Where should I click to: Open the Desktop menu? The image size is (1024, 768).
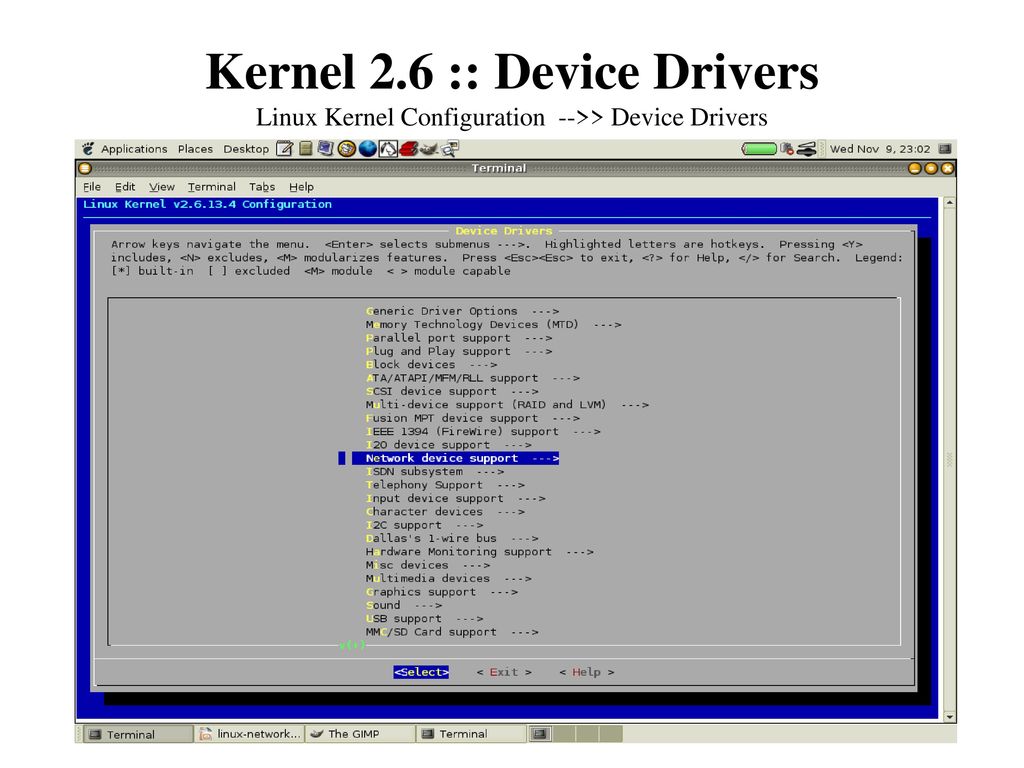[246, 149]
